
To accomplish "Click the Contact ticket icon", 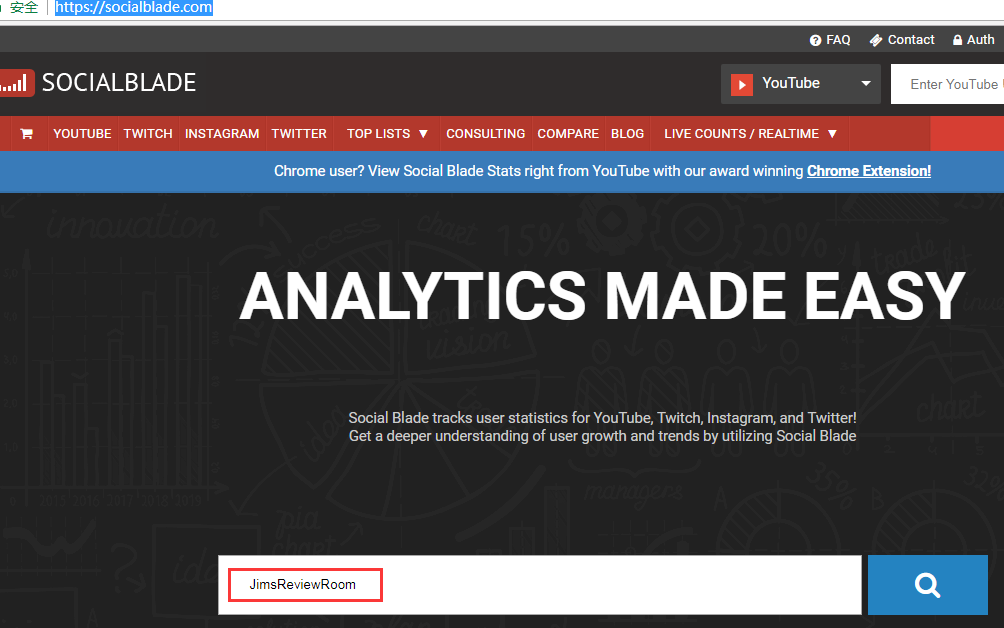I will (876, 40).
